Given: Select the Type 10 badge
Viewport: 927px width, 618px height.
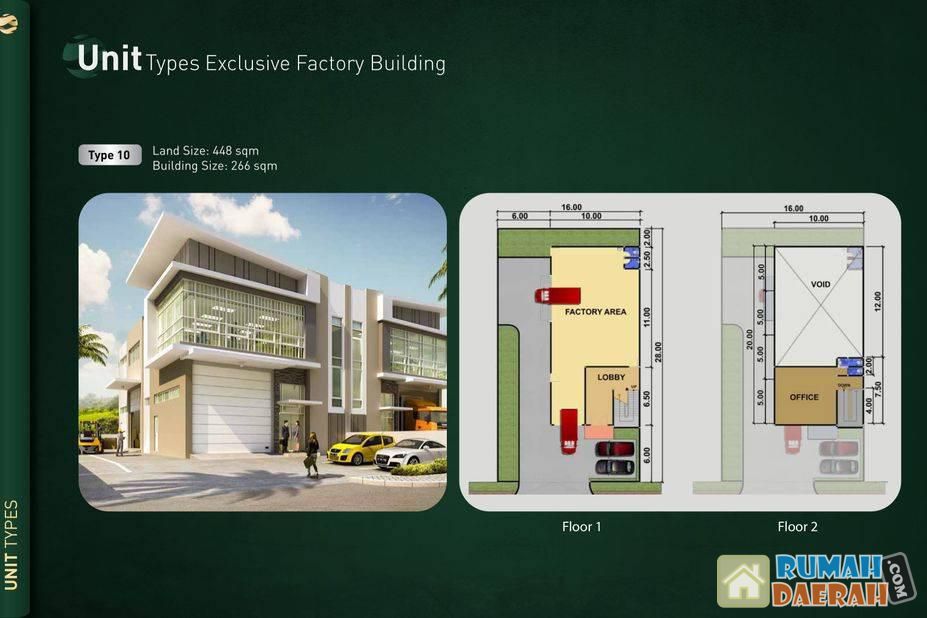Looking at the screenshot, I should (109, 155).
